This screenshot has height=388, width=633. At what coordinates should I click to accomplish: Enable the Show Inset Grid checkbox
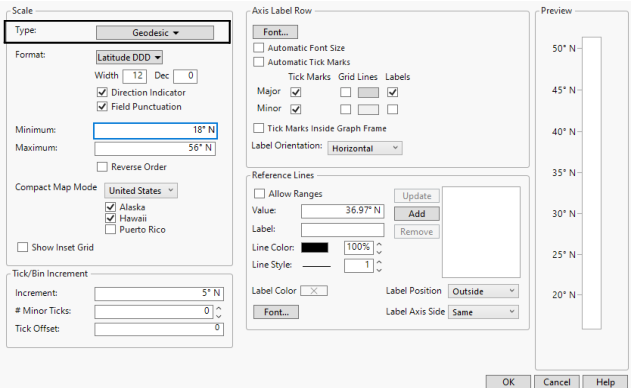tap(22, 247)
